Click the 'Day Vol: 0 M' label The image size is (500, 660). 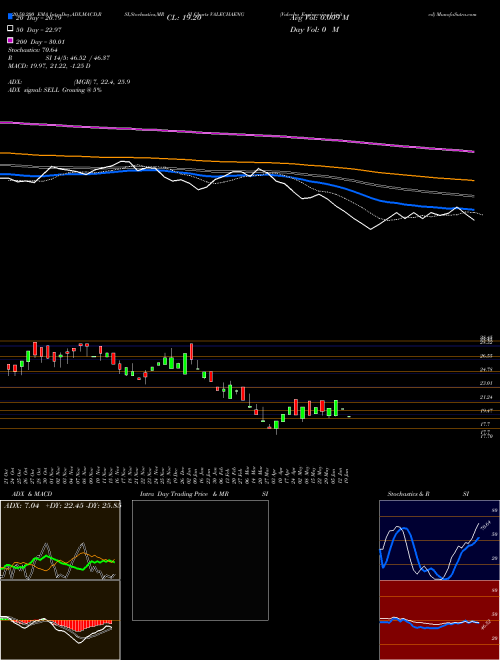click(314, 30)
